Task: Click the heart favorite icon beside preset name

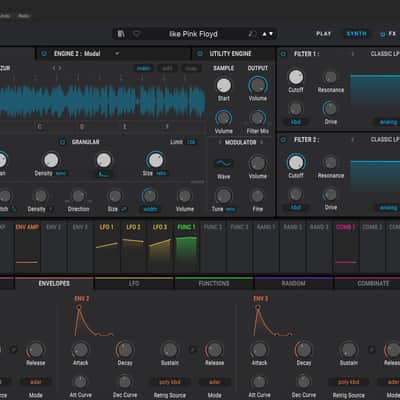Action: click(x=137, y=34)
